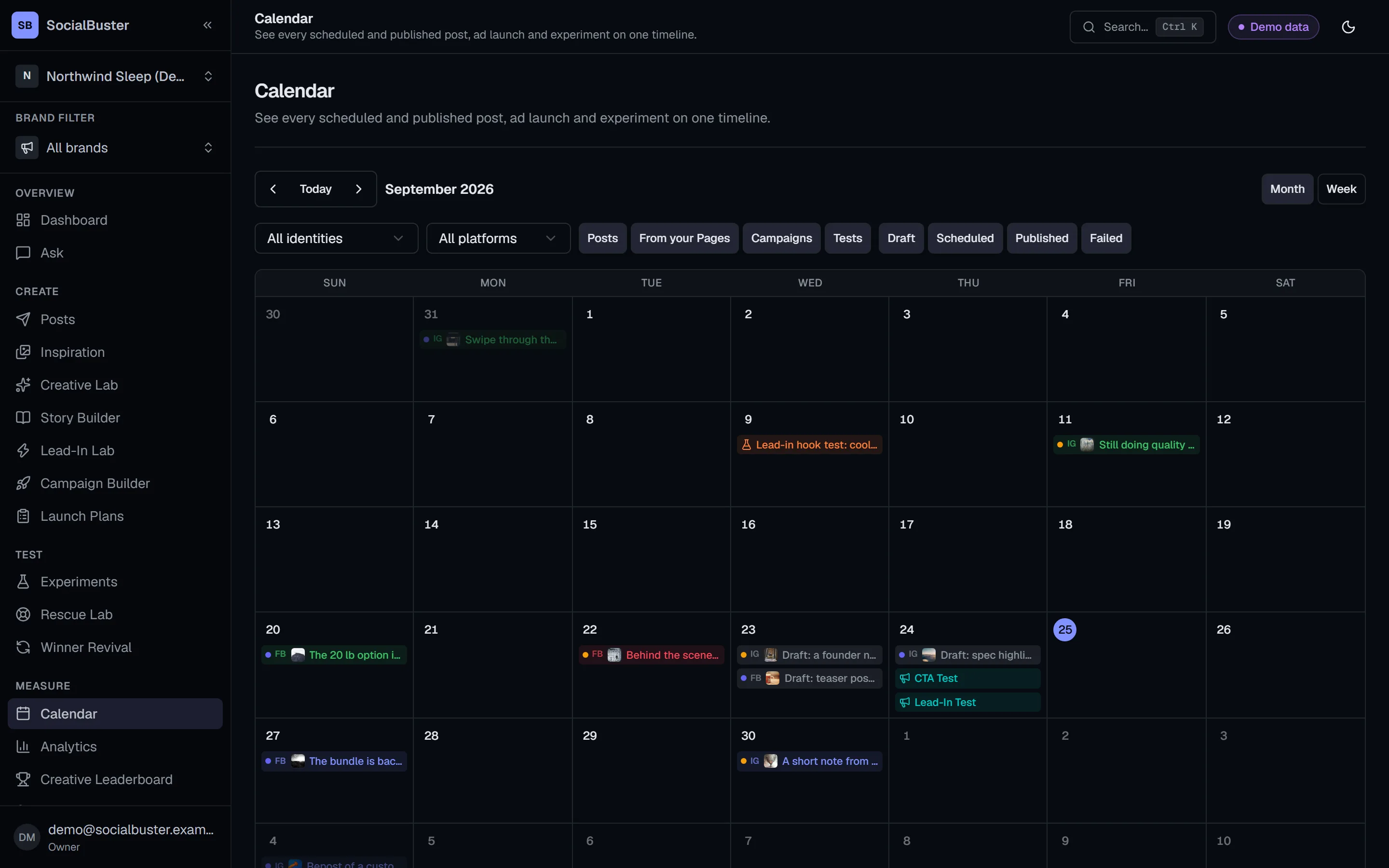Open Dashboard from sidebar

point(115,220)
